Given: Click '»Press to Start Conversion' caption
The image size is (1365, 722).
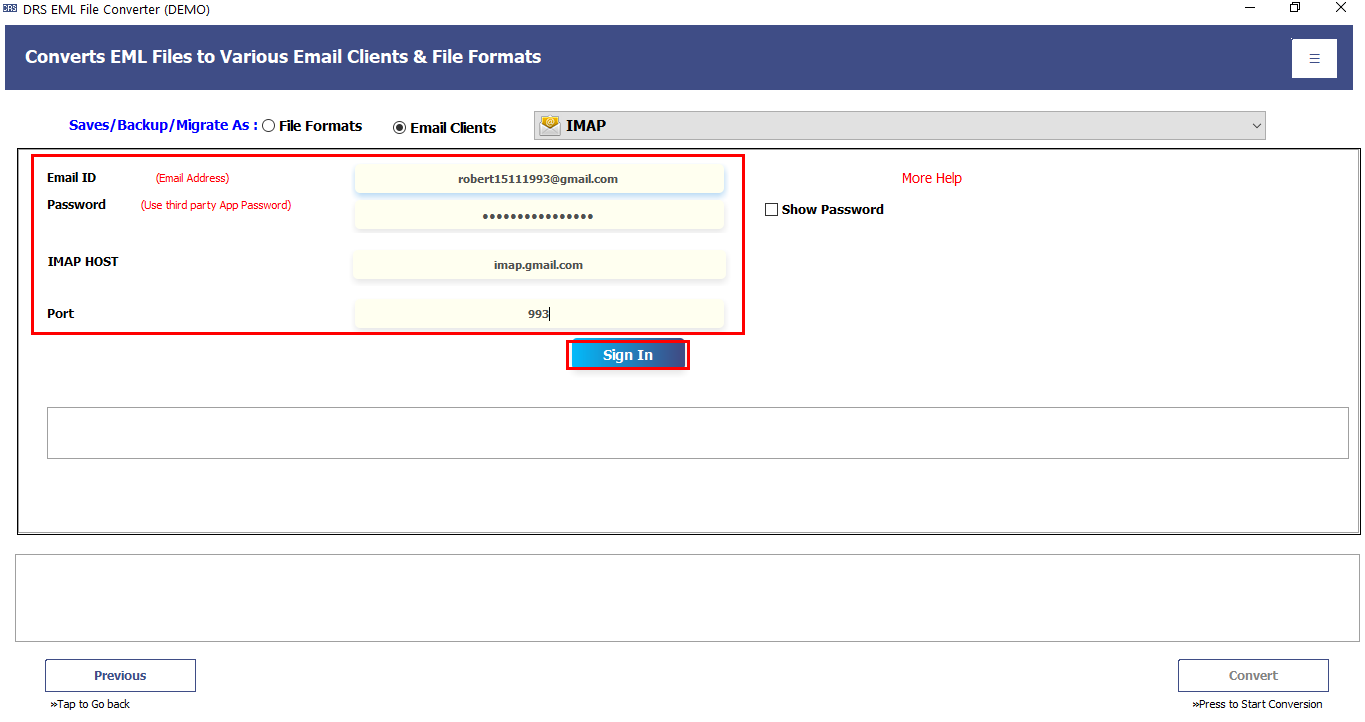Looking at the screenshot, I should [x=1257, y=704].
